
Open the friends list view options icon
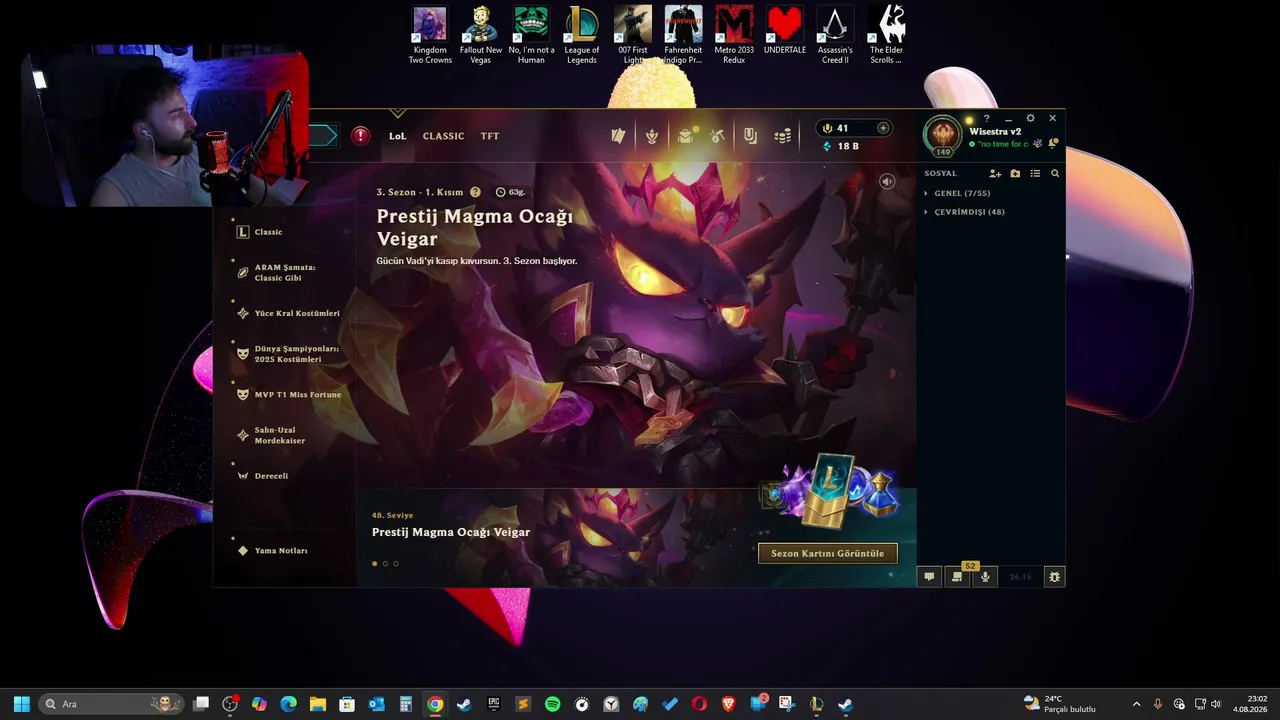click(x=1035, y=174)
